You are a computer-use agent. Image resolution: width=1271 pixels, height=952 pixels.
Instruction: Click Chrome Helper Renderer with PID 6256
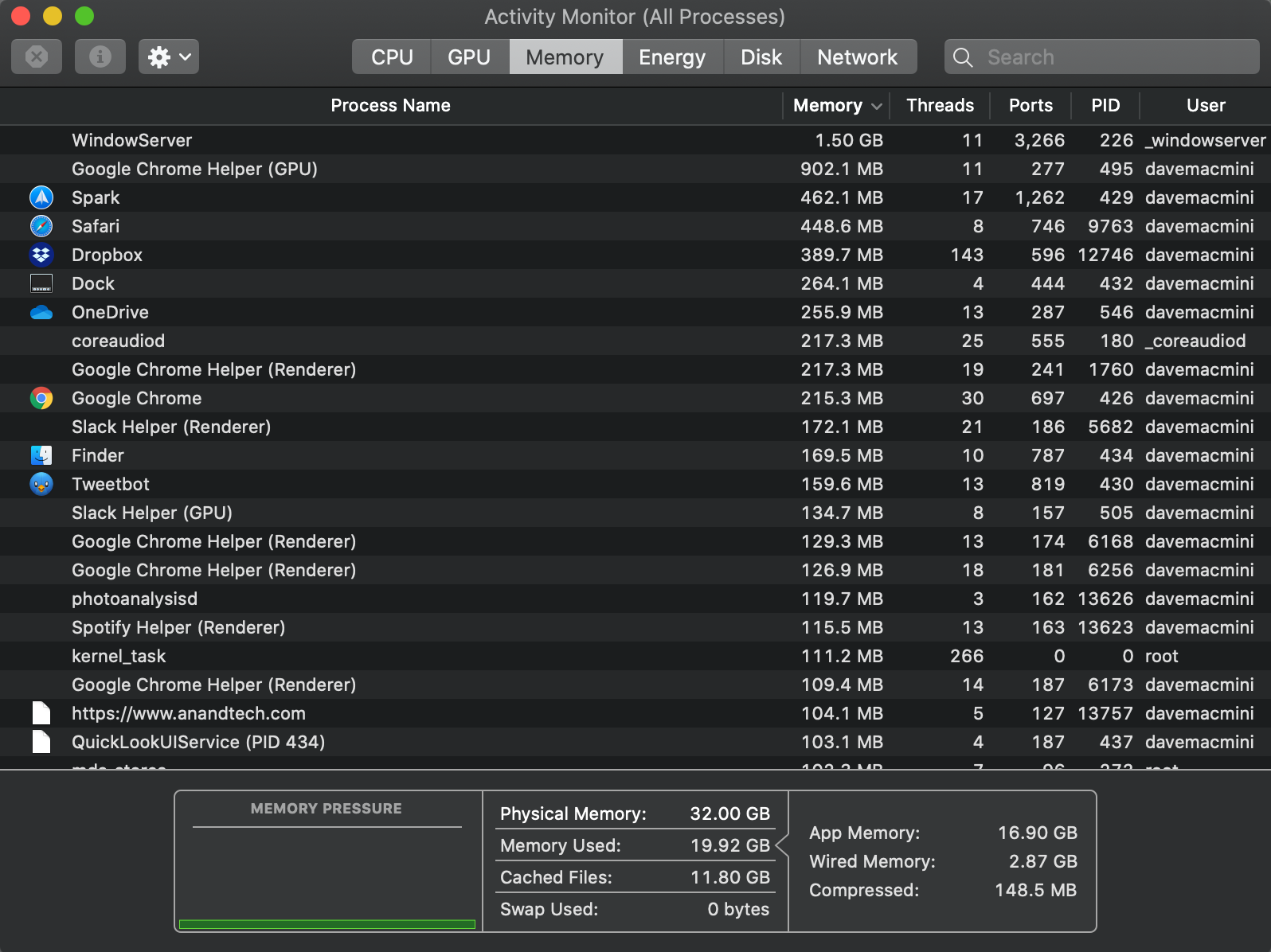(x=635, y=570)
